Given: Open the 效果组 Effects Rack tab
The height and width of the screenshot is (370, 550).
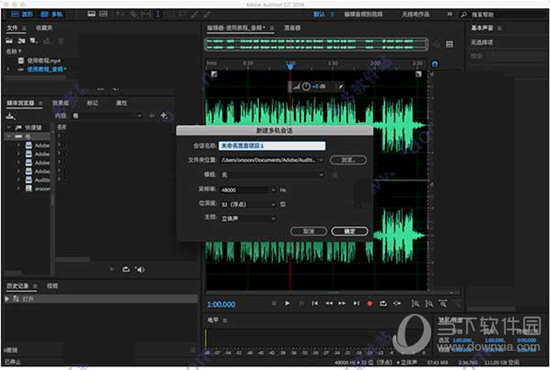Looking at the screenshot, I should [61, 103].
